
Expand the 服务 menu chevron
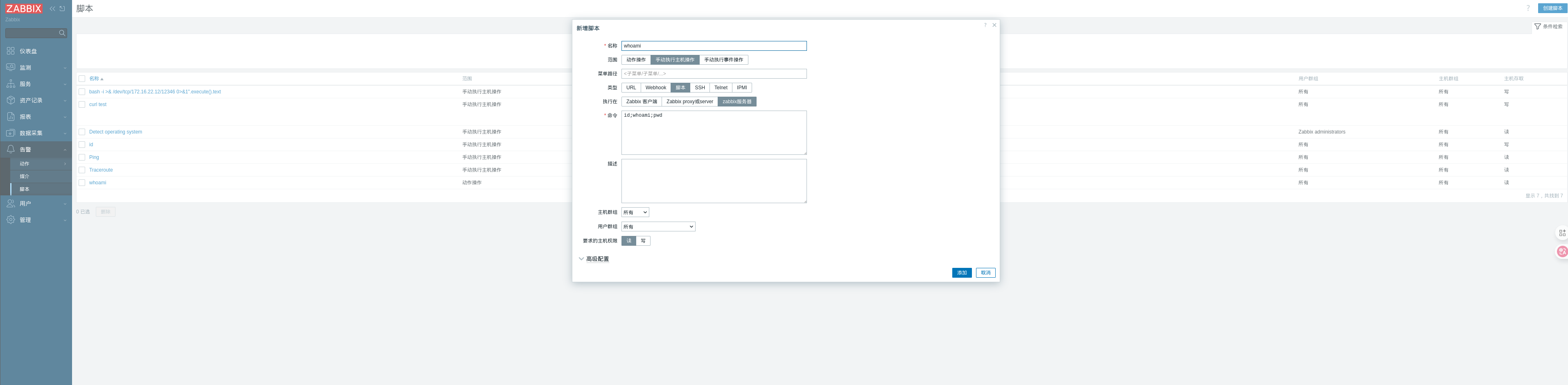[65, 84]
